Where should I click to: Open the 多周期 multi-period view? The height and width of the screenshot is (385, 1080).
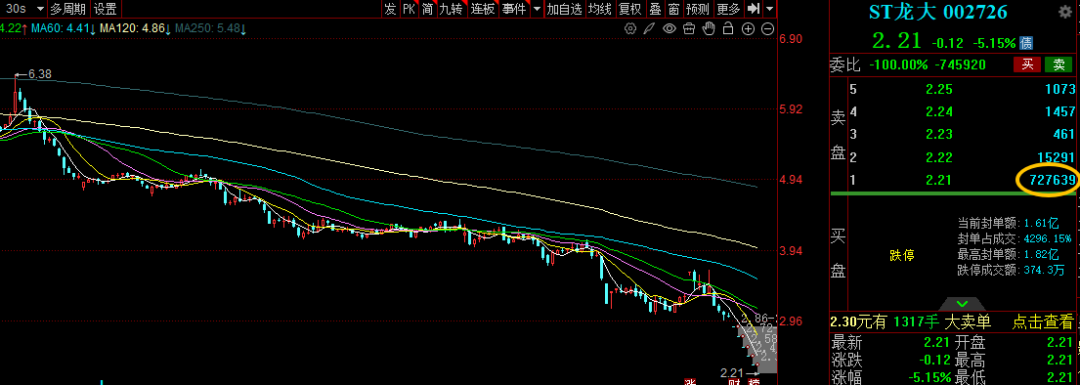[68, 9]
